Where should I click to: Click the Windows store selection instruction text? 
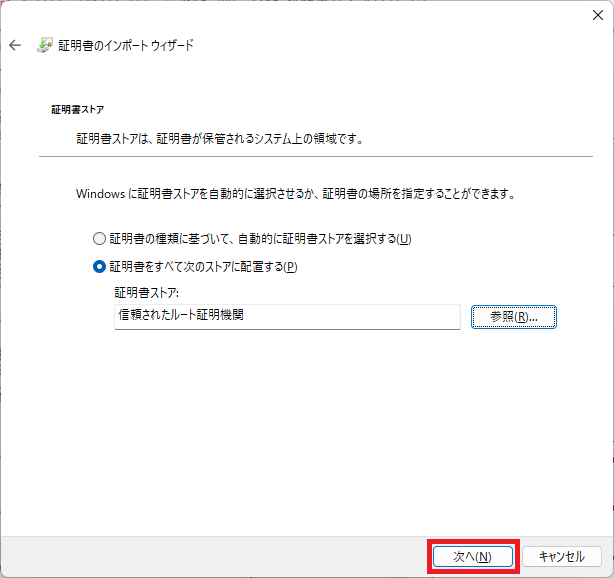(296, 193)
